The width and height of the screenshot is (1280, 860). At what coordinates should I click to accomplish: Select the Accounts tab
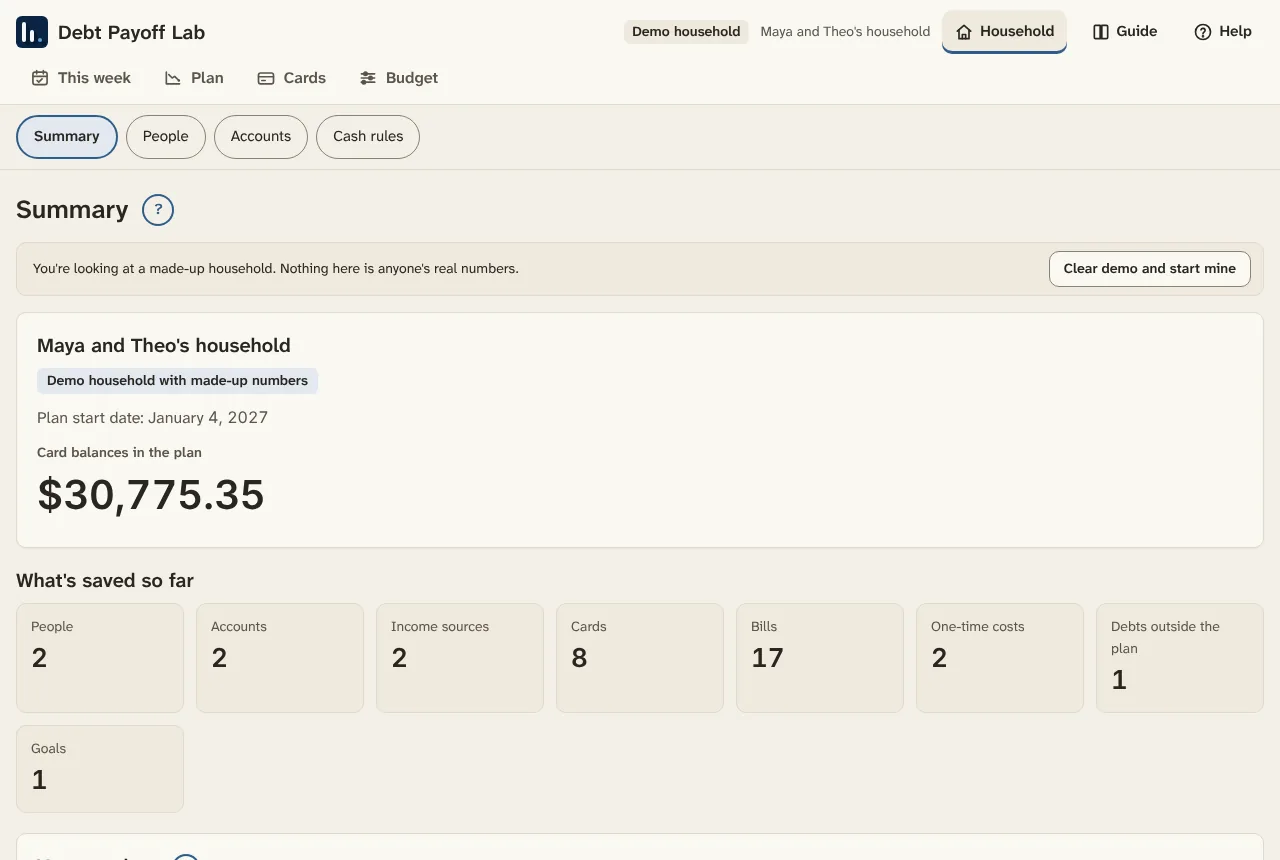click(x=261, y=137)
